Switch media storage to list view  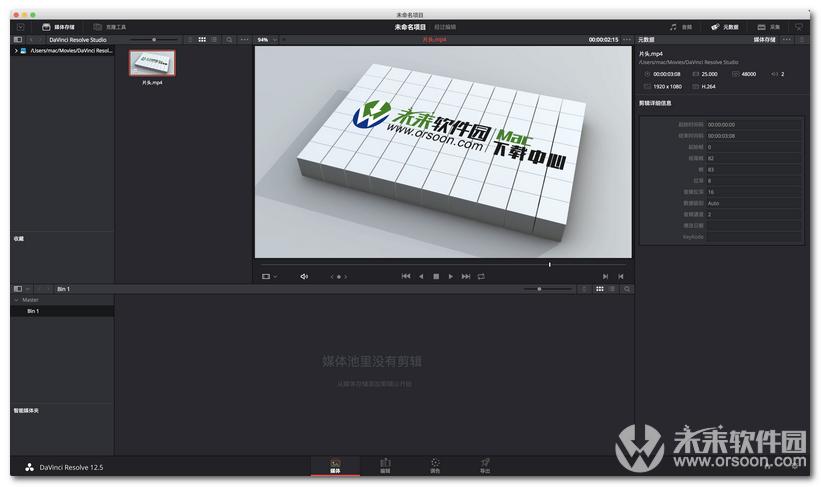coord(214,39)
